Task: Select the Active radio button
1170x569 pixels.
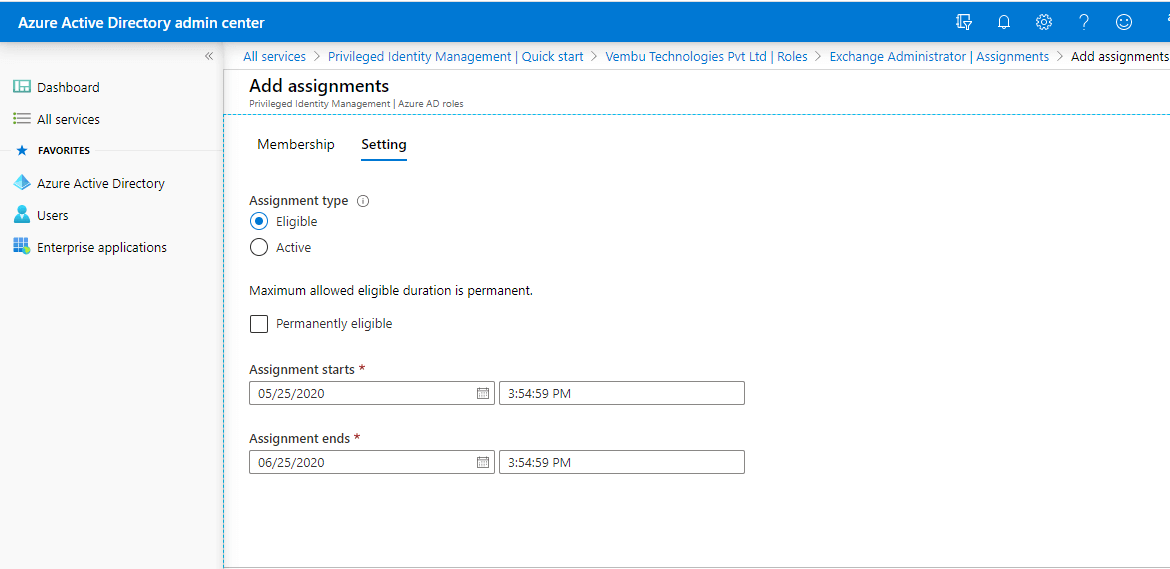Action: pos(259,248)
